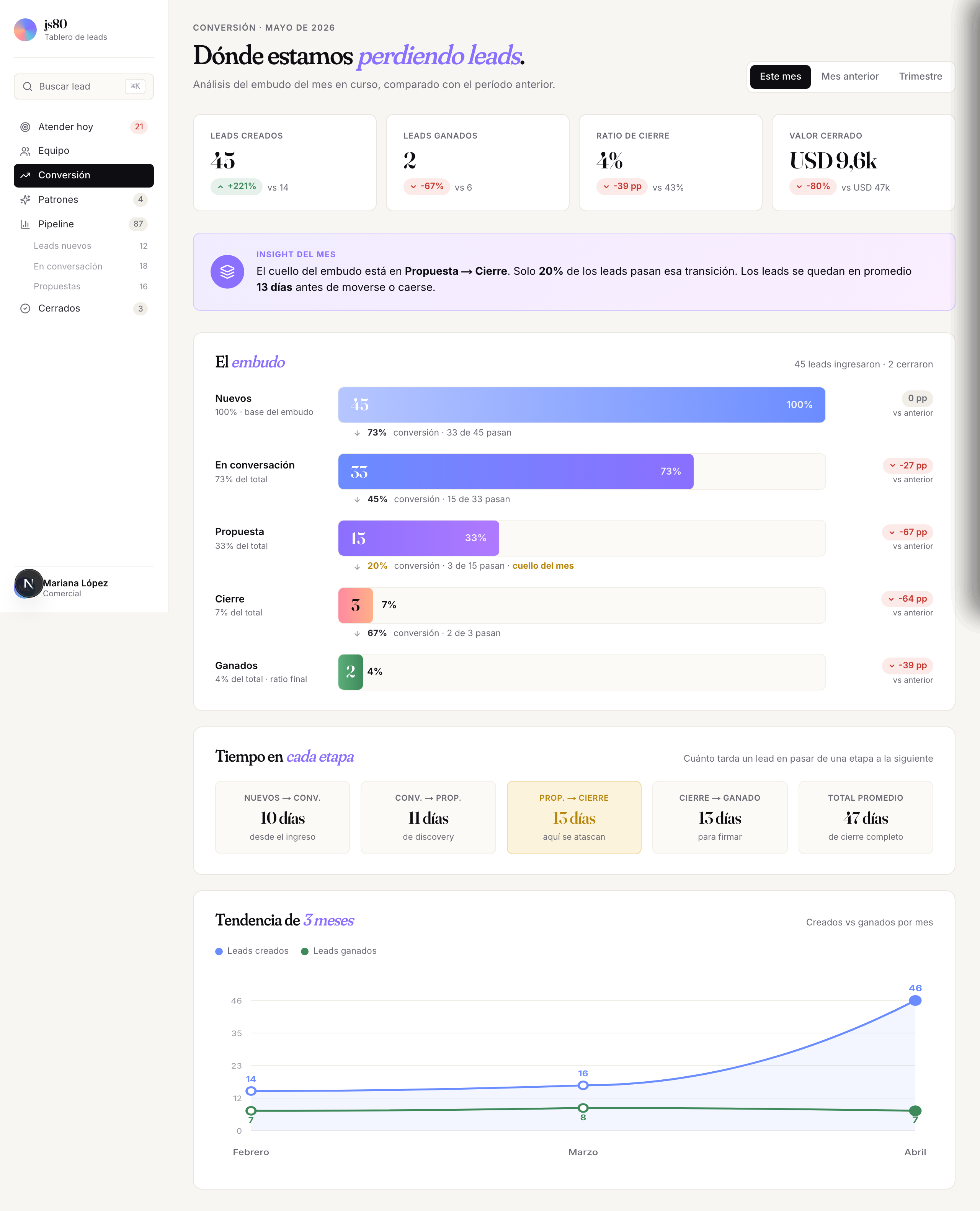Click the Atender hoy target icon

(x=25, y=127)
